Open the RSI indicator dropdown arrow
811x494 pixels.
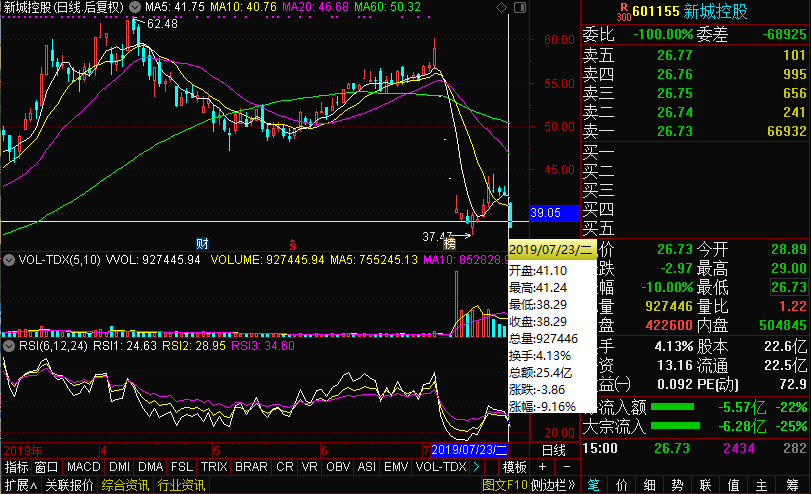click(7, 346)
